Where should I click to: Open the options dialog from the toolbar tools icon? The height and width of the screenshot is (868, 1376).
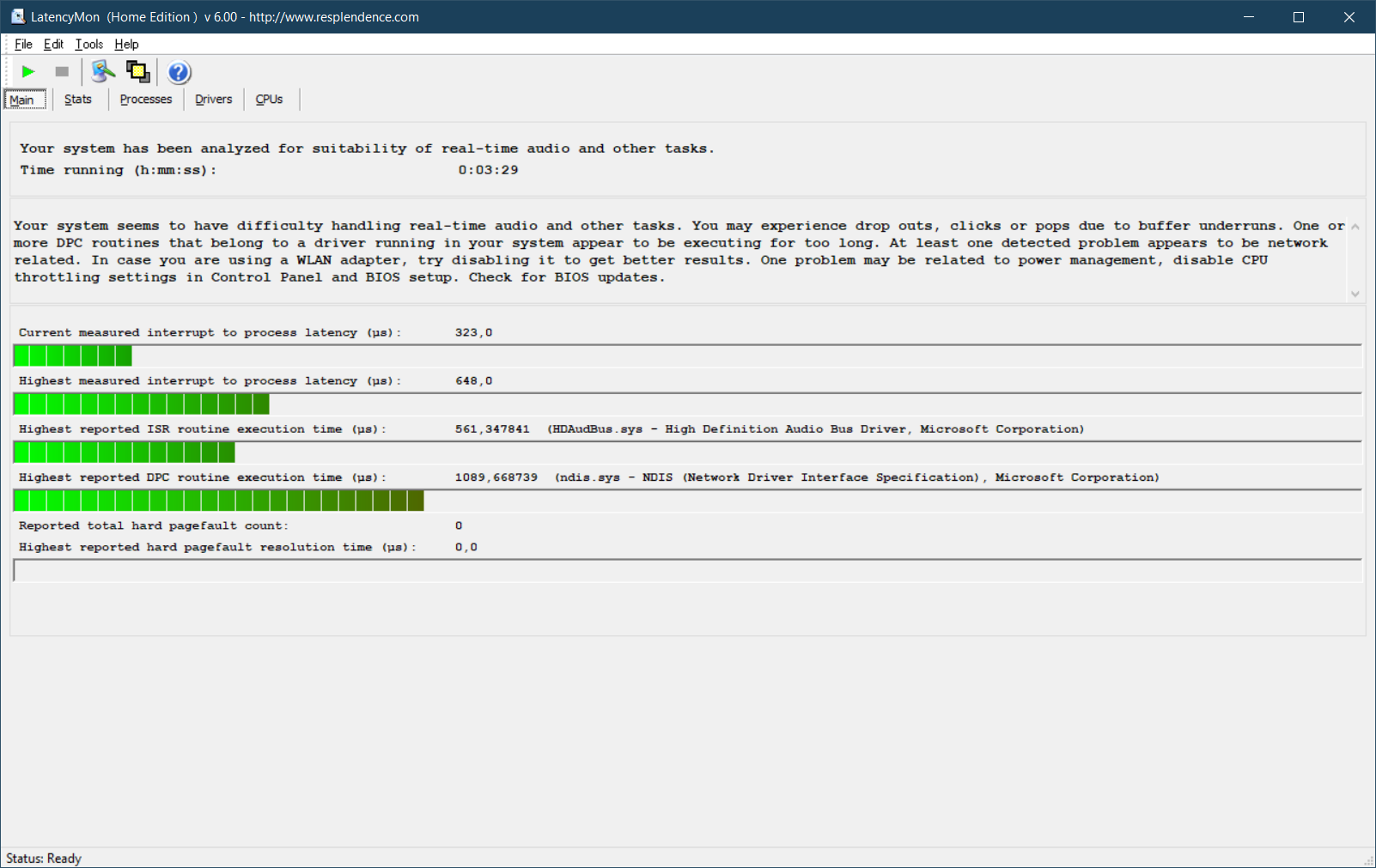(103, 72)
